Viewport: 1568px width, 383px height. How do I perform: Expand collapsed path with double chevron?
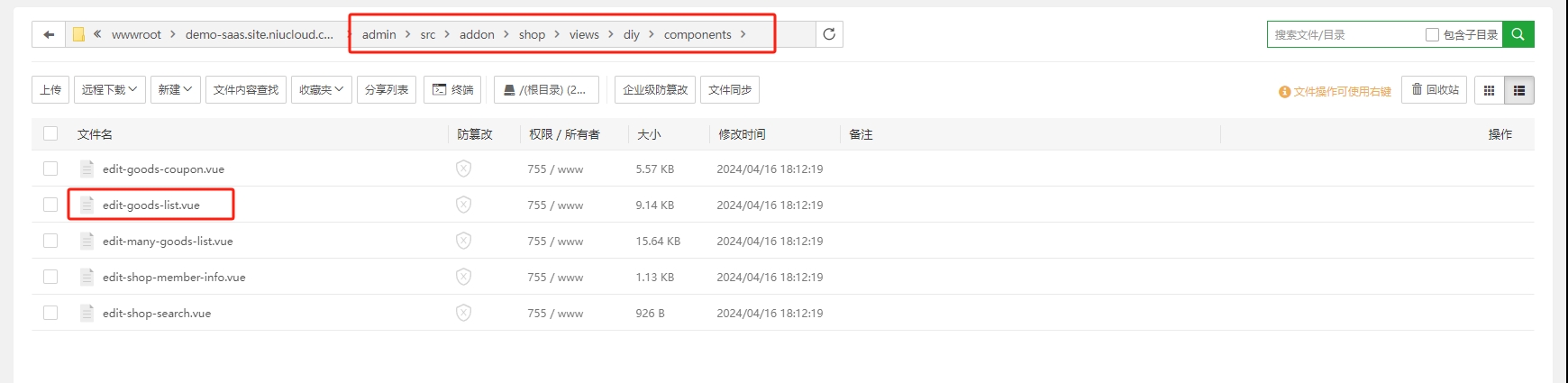point(97,33)
